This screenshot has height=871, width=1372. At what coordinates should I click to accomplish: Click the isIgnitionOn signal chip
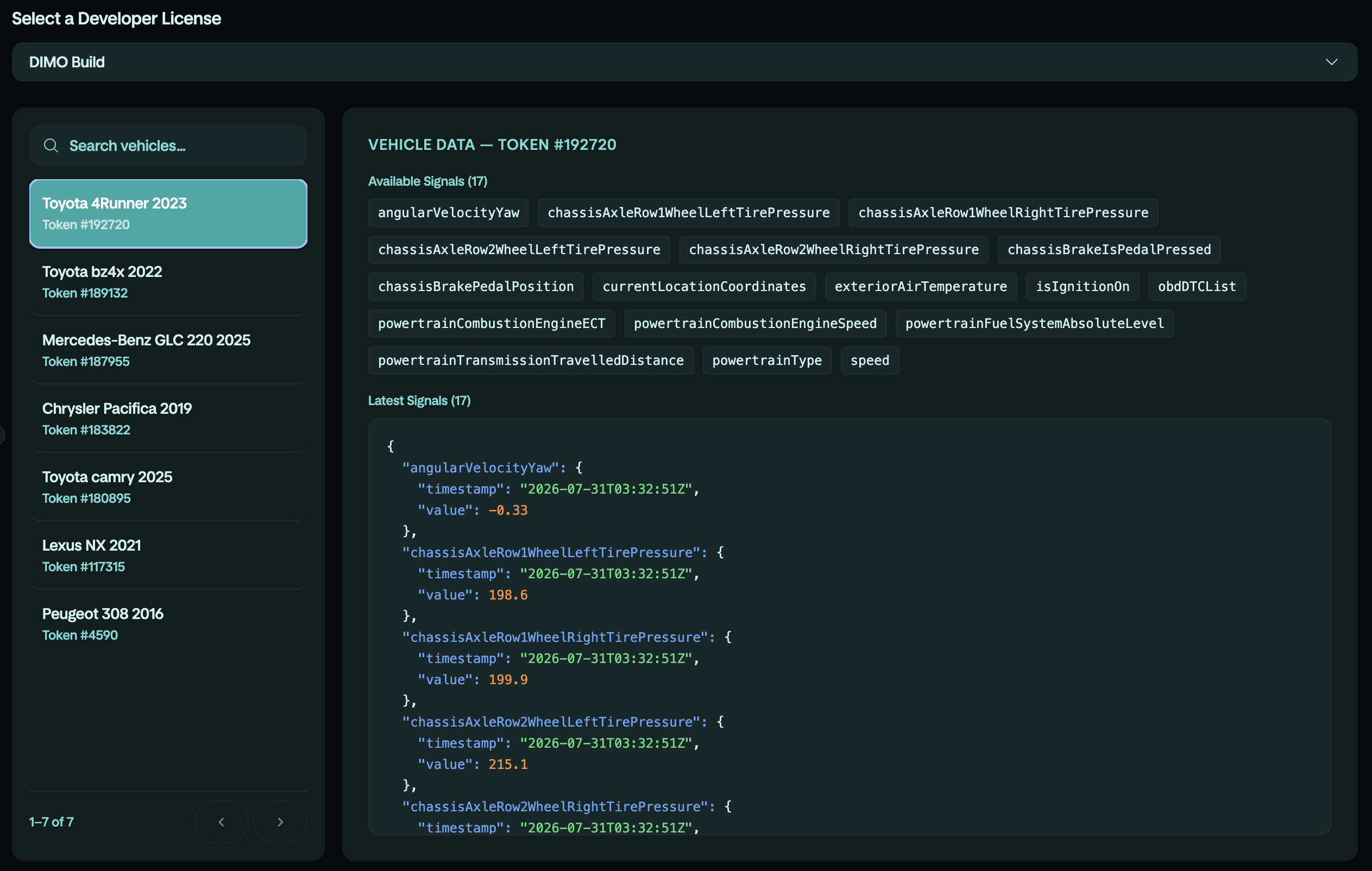(1082, 287)
